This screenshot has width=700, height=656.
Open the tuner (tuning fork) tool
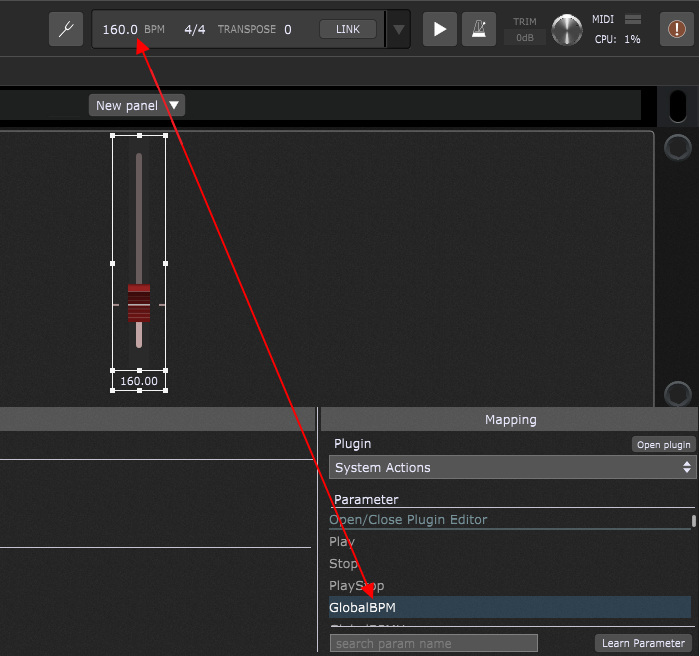66,29
